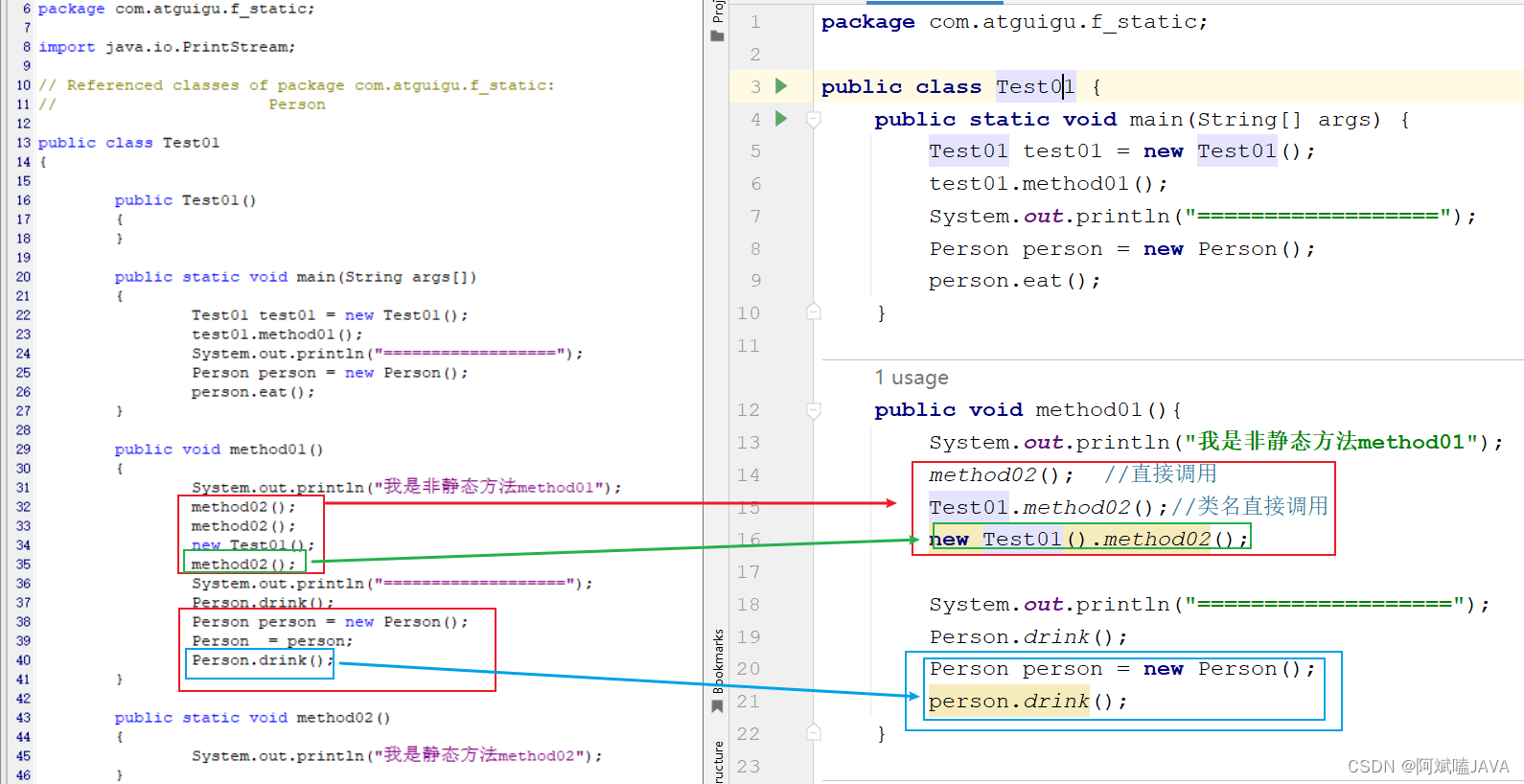Click the 'package com.atguigu.f_static;' line in the right editor
Image resolution: width=1524 pixels, height=784 pixels.
1014,22
